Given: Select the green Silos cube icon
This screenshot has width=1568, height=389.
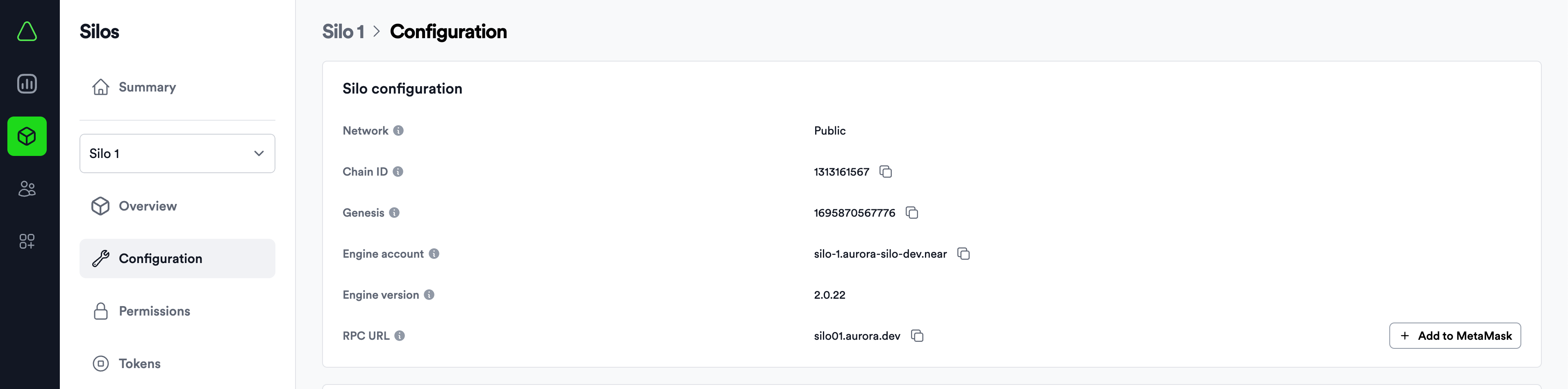Looking at the screenshot, I should click(27, 137).
